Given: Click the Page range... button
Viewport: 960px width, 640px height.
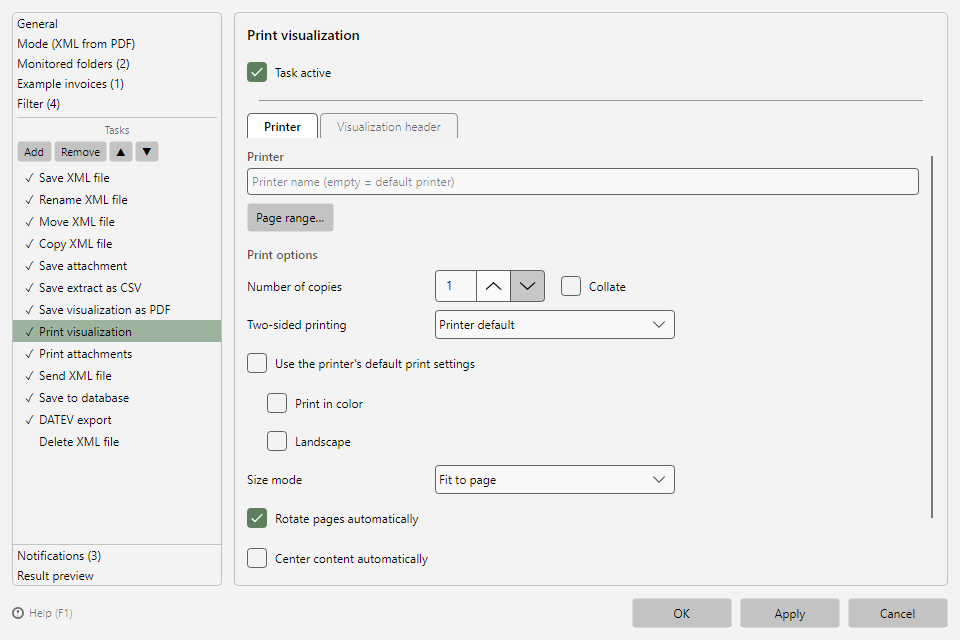Looking at the screenshot, I should click(290, 217).
